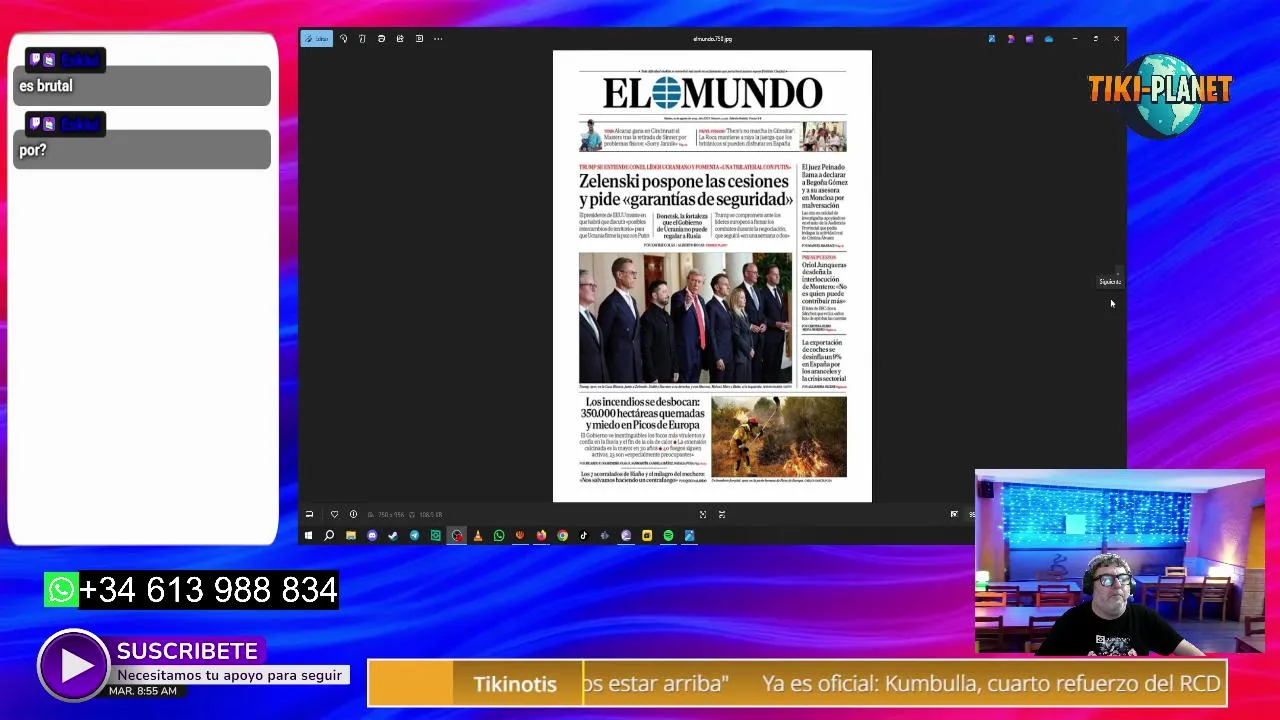Toggle the filmstrip icon at bottom left
Viewport: 1280px width, 720px height.
coord(309,514)
